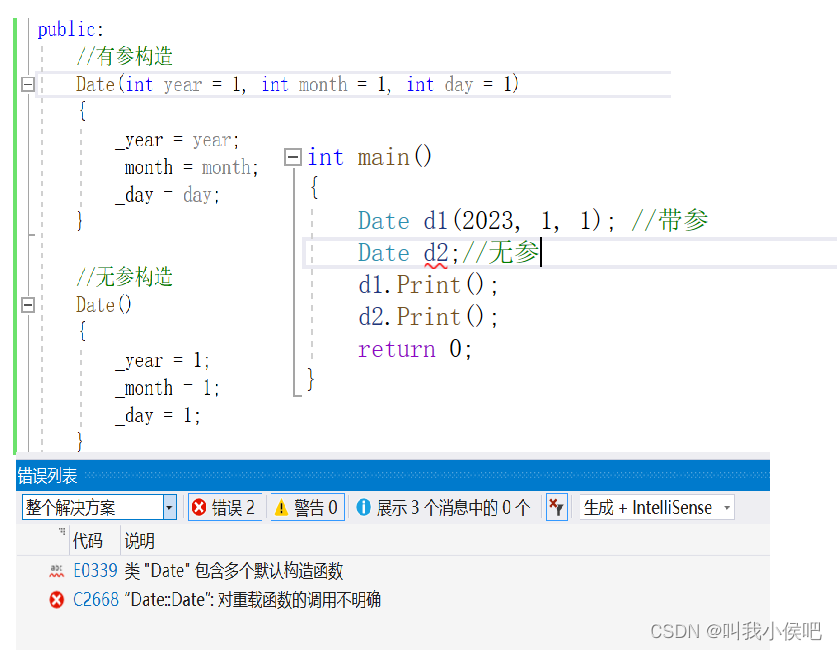Click the 说明 column header
The image size is (837, 650).
pyautogui.click(x=137, y=540)
